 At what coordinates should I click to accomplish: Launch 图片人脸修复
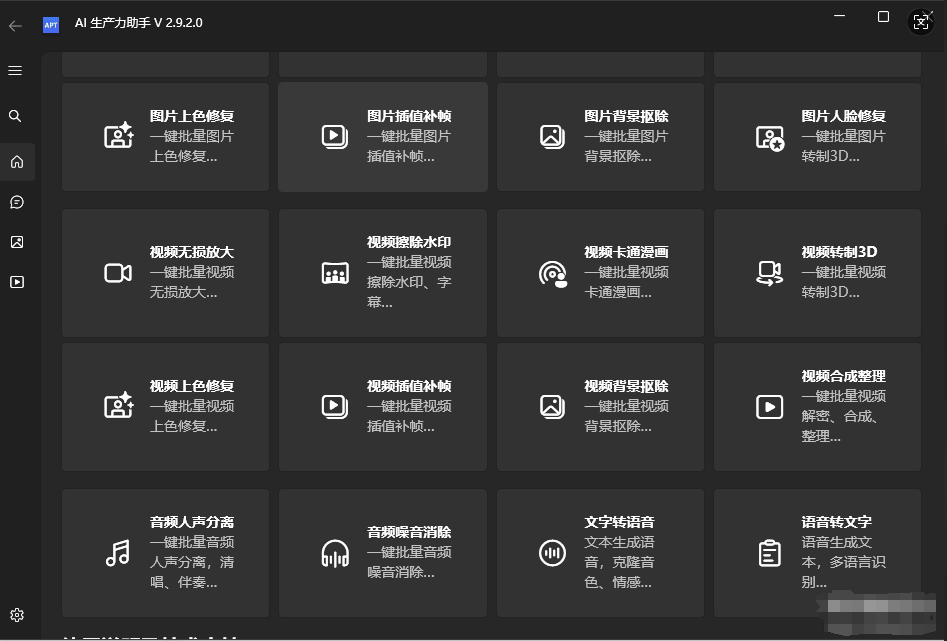(817, 136)
